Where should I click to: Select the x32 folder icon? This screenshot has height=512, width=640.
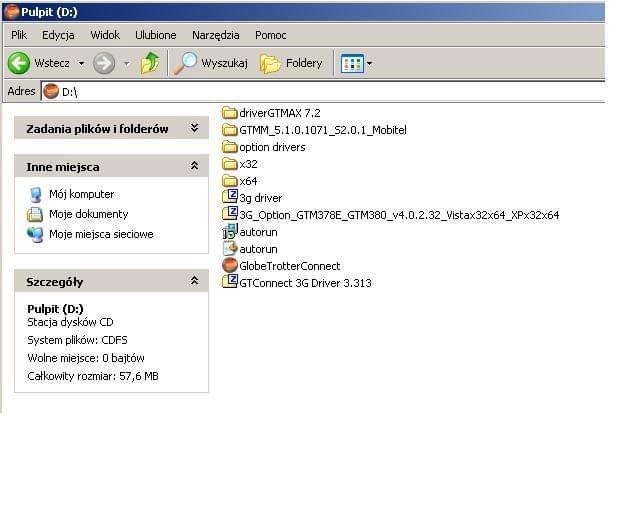[230, 164]
